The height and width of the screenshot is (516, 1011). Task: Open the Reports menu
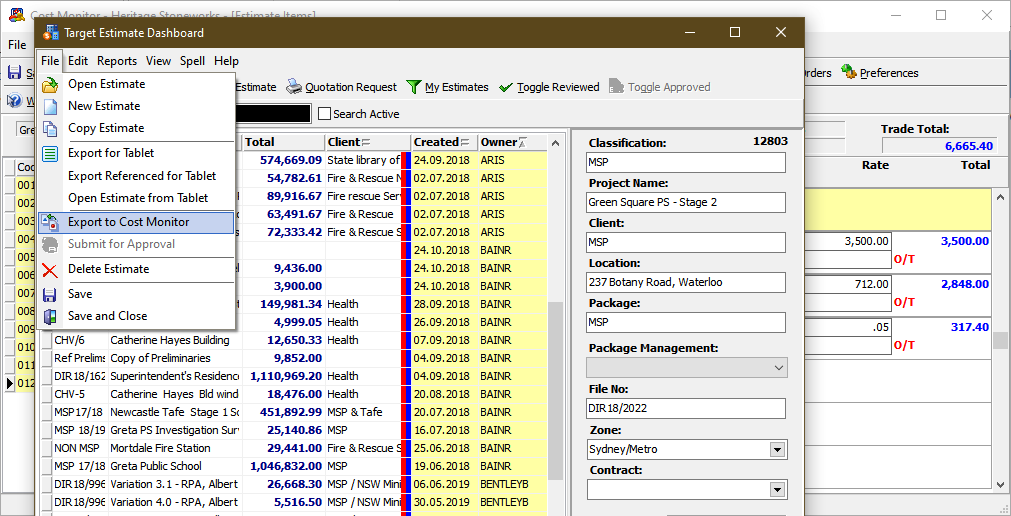pos(117,61)
